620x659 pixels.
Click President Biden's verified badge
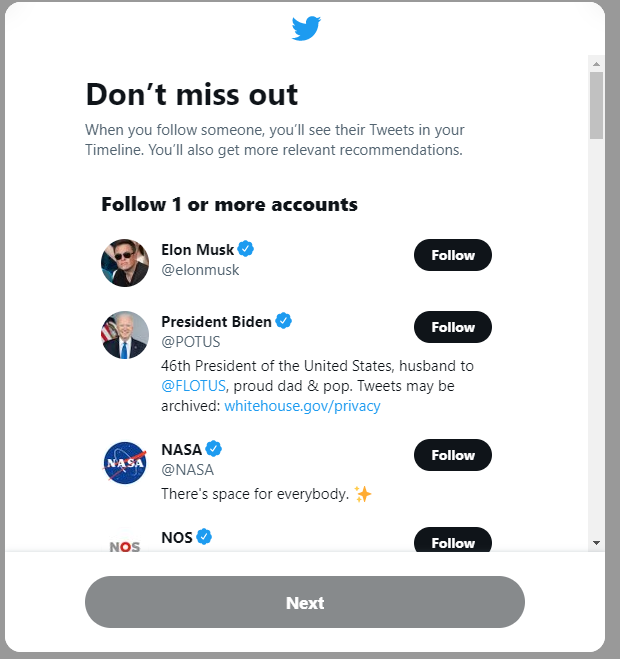(284, 321)
